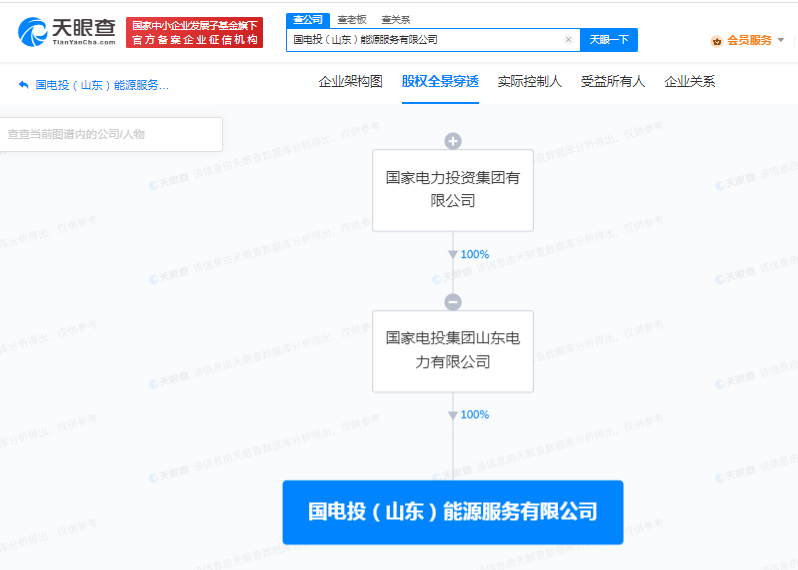This screenshot has height=570, width=798.
Task: Select the 股权全景穿透 tab
Action: click(x=440, y=81)
